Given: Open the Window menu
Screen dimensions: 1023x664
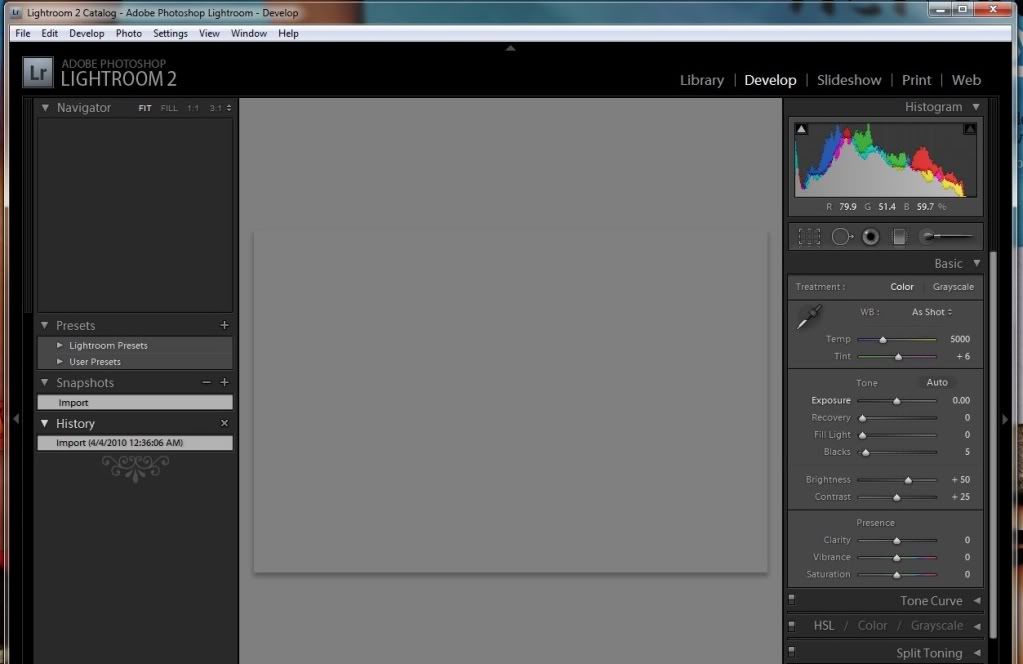Looking at the screenshot, I should pos(249,33).
